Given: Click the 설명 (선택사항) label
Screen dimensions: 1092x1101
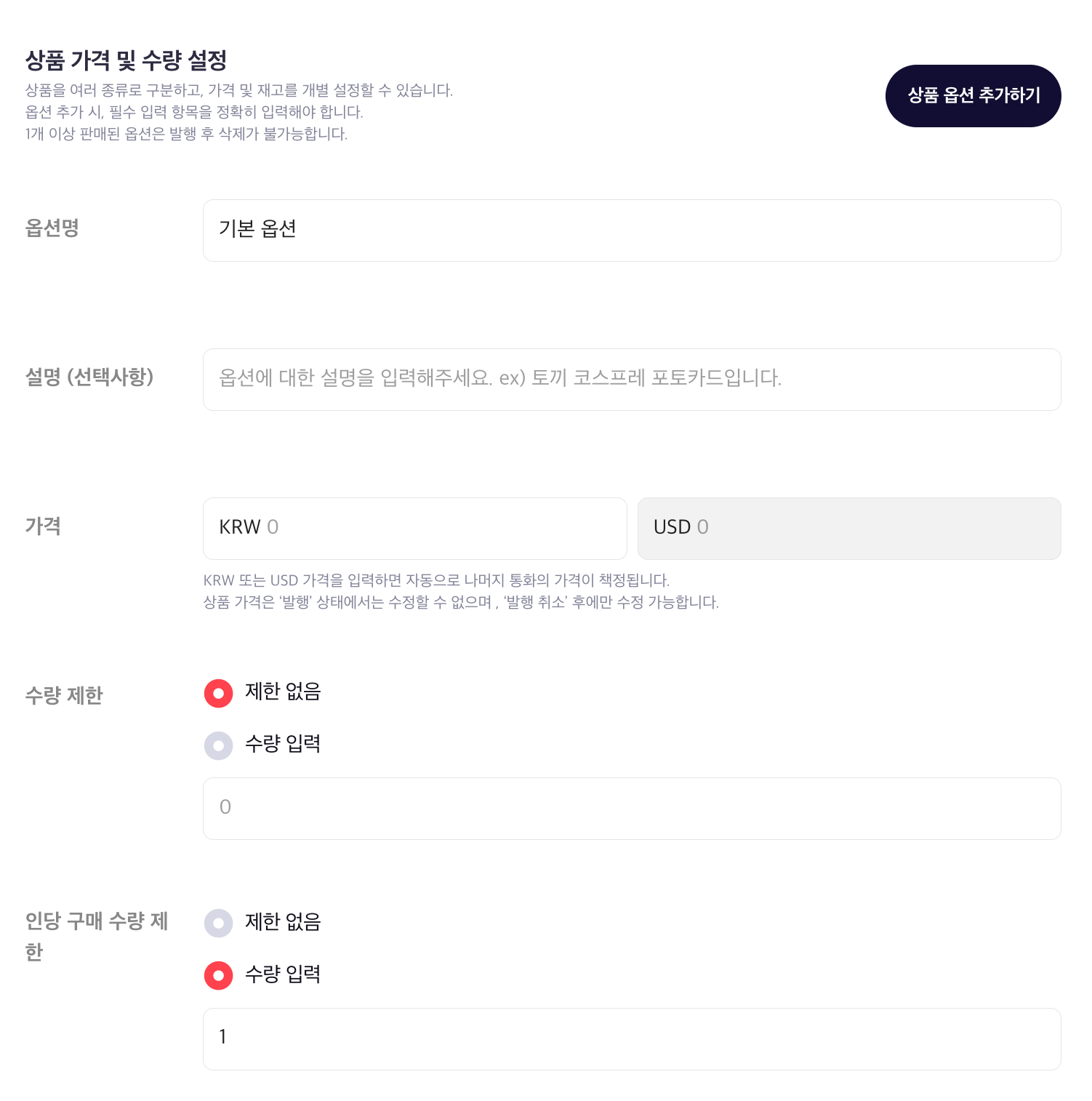Looking at the screenshot, I should coord(89,377).
